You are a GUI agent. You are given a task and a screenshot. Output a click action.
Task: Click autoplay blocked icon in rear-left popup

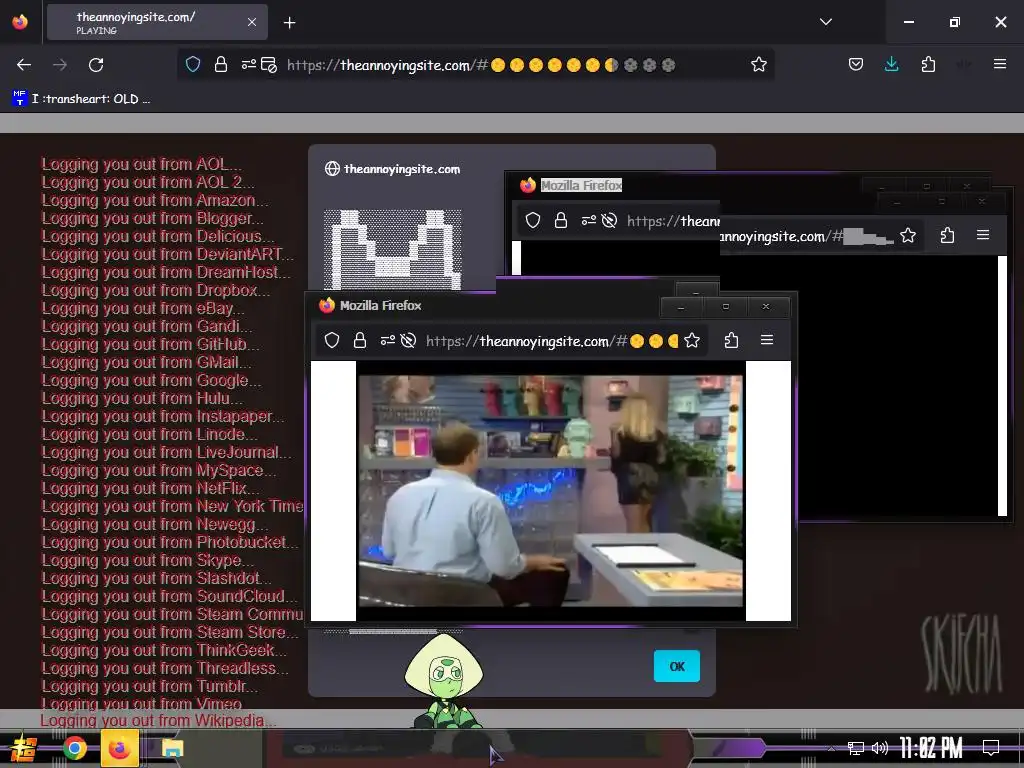pos(609,221)
